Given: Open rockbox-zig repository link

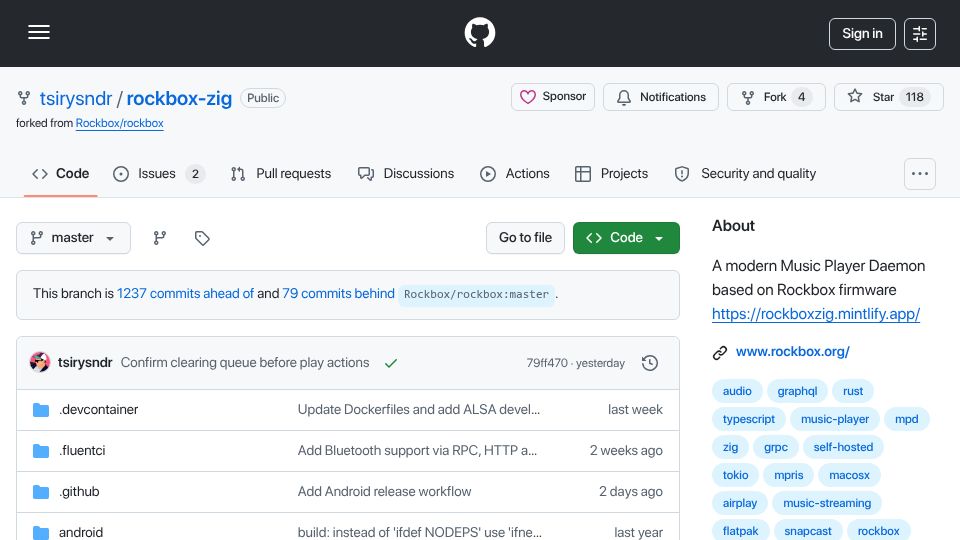Looking at the screenshot, I should tap(179, 98).
